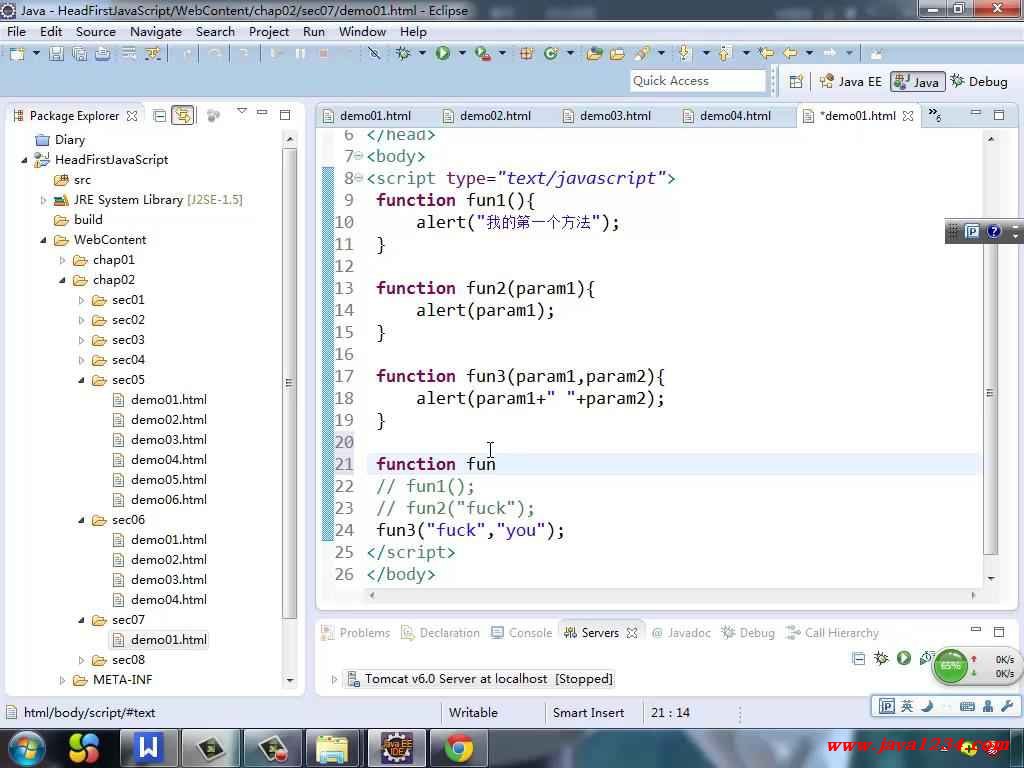Collapse all in Servers view toolbar
Viewport: 1024px width, 768px height.
point(859,658)
